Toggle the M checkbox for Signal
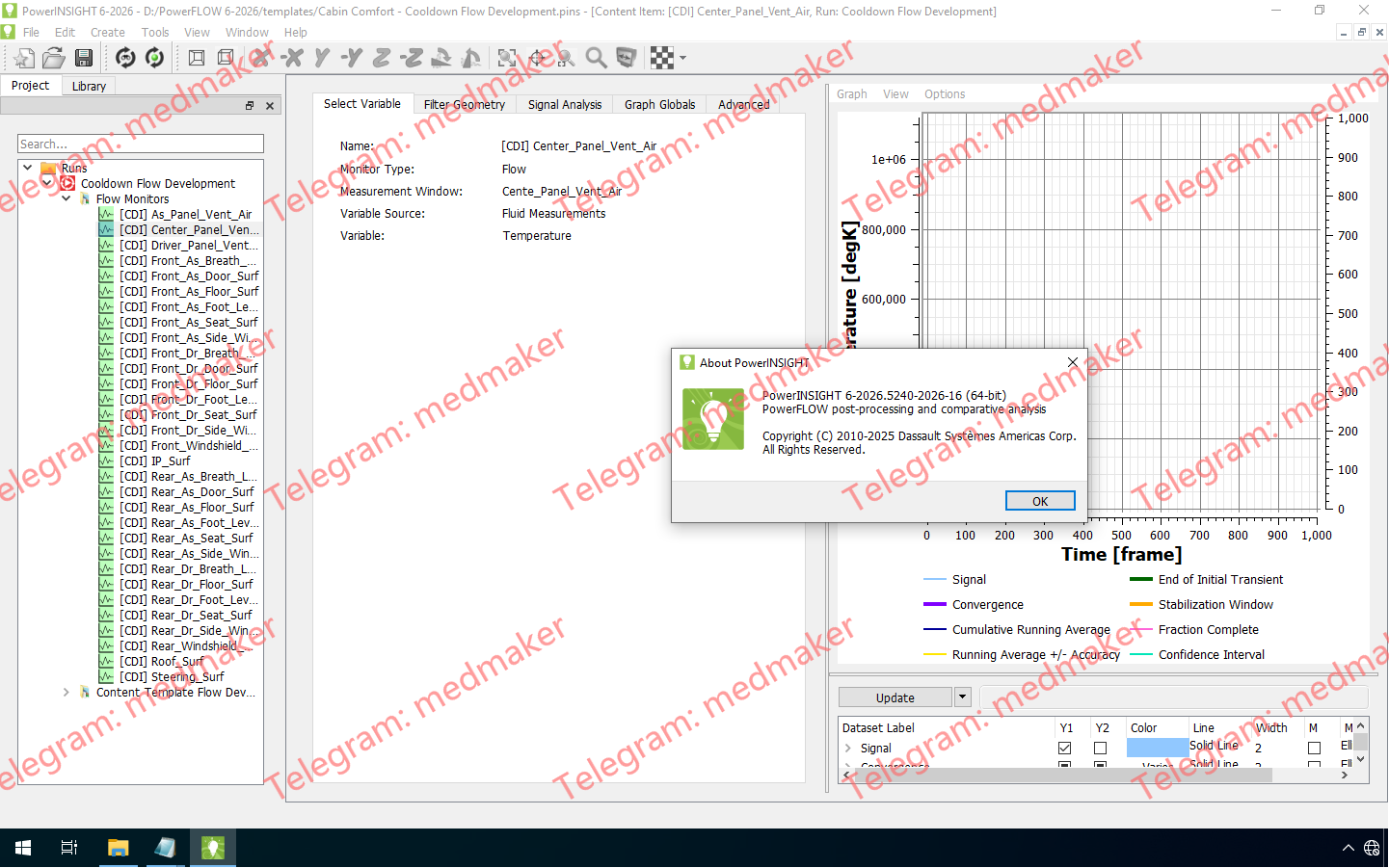The height and width of the screenshot is (868, 1389). tap(1315, 748)
